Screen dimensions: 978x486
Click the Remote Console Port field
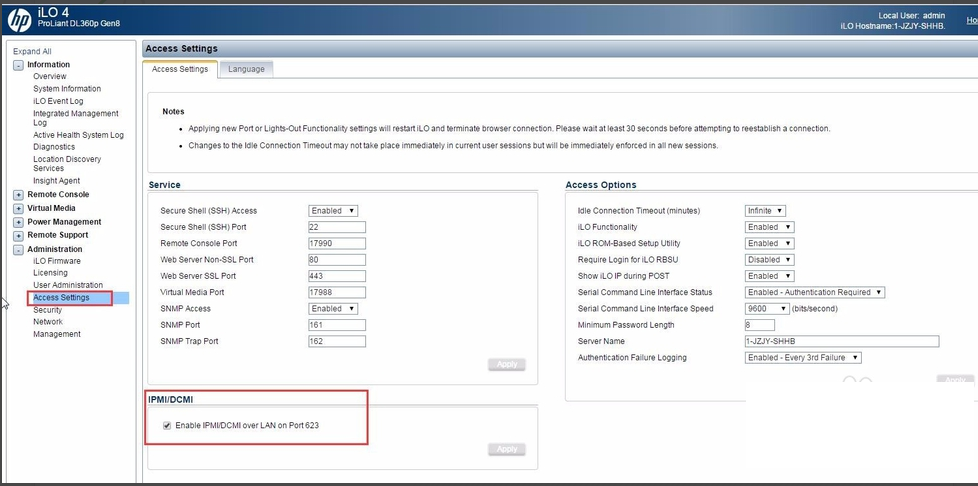pyautogui.click(x=337, y=243)
